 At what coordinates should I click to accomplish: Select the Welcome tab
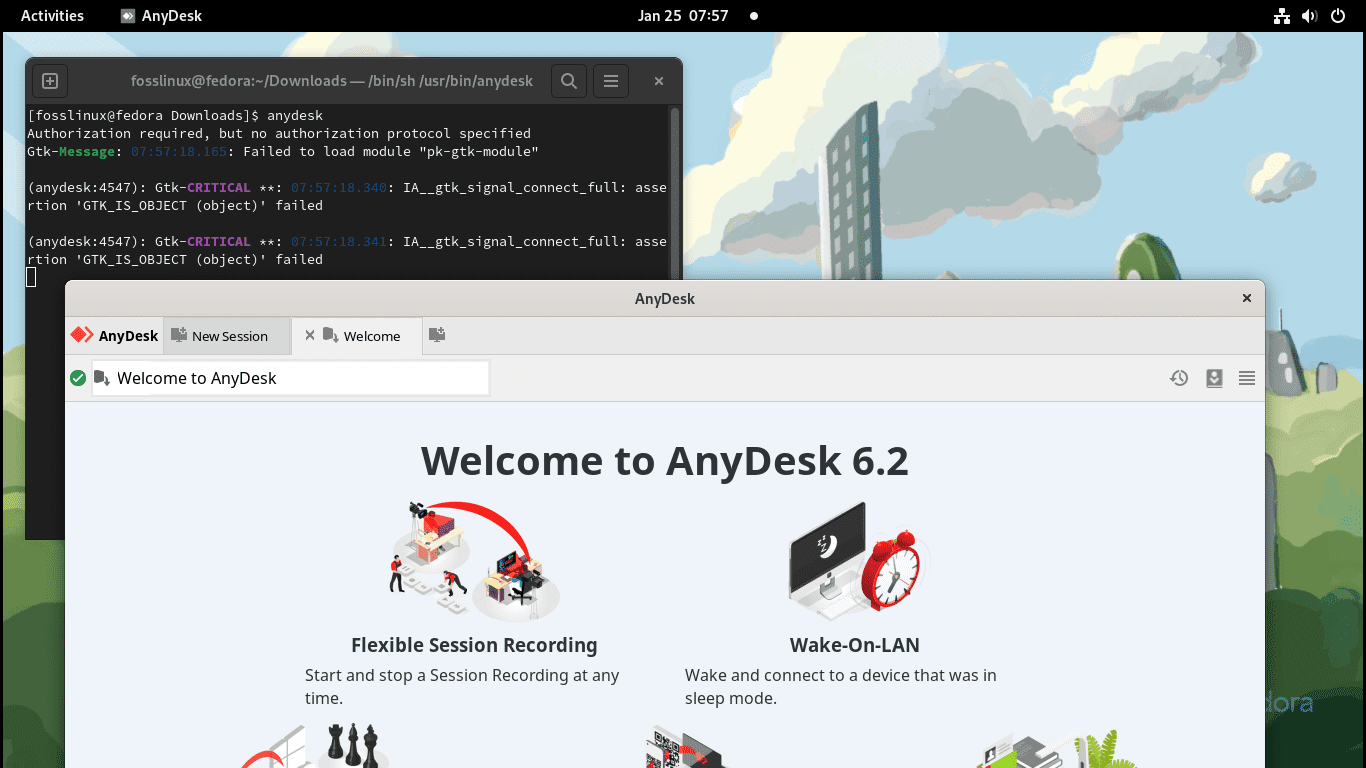pyautogui.click(x=370, y=335)
